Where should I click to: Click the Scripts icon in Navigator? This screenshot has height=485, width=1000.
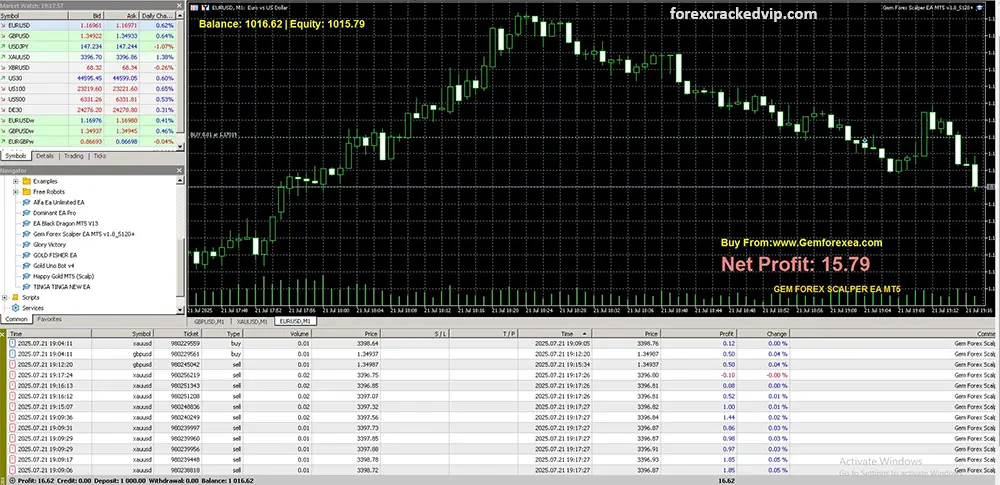tap(15, 297)
